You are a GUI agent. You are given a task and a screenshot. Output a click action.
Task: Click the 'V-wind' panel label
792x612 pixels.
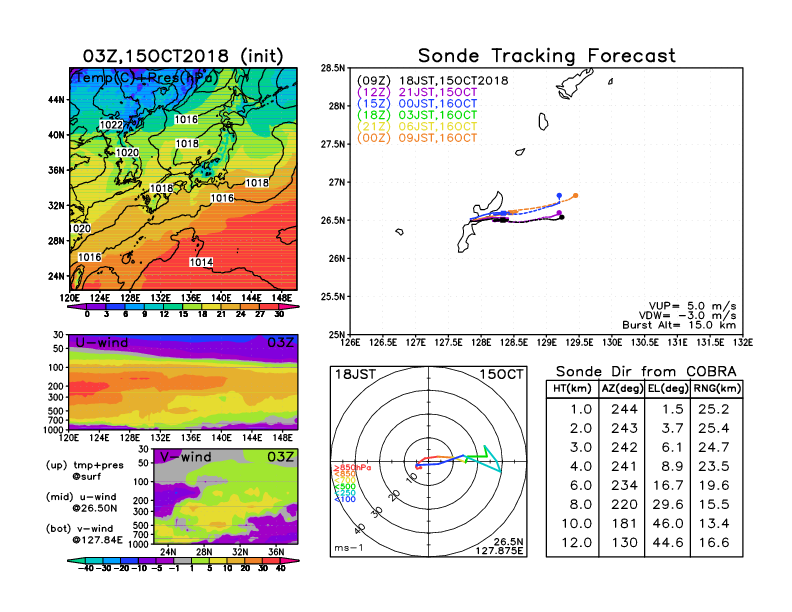[185, 457]
